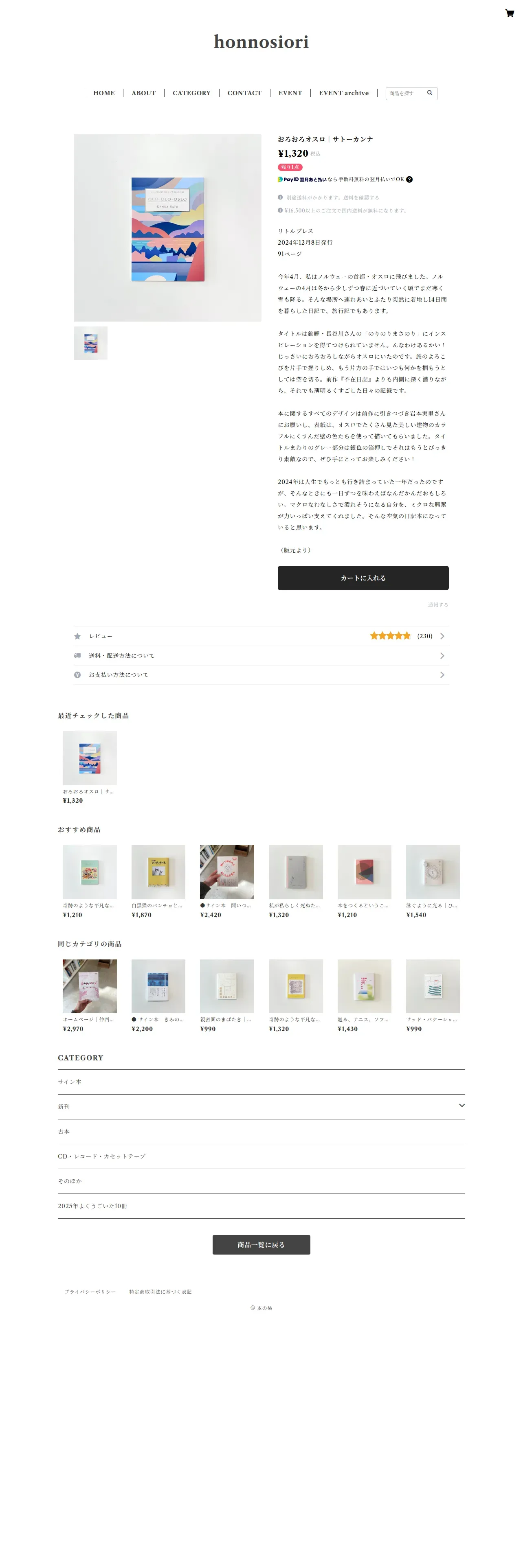The height and width of the screenshot is (1568, 523).
Task: Open the shopping cart icon
Action: point(509,13)
